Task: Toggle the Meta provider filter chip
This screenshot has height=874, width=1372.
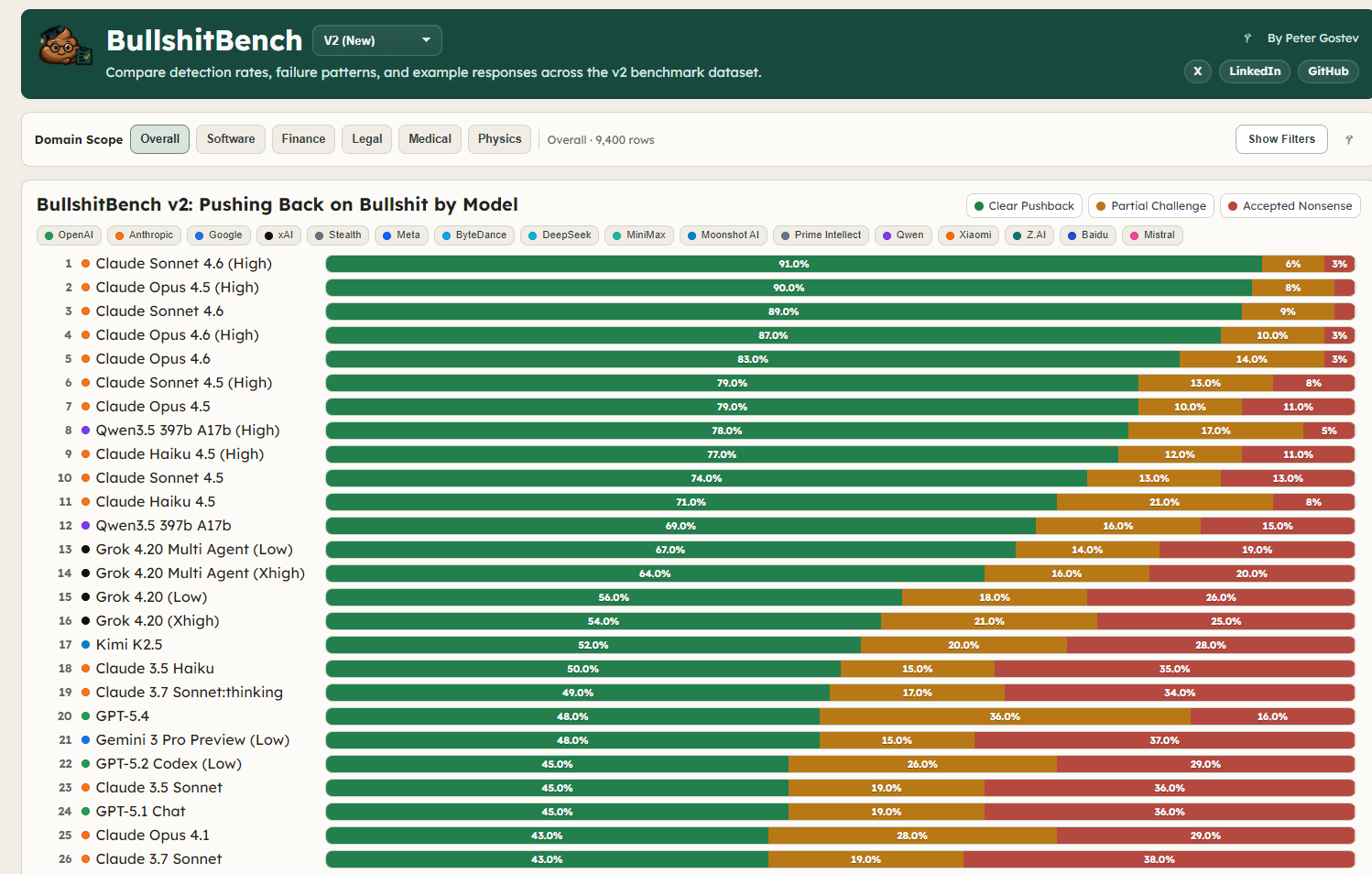Action: tap(401, 235)
